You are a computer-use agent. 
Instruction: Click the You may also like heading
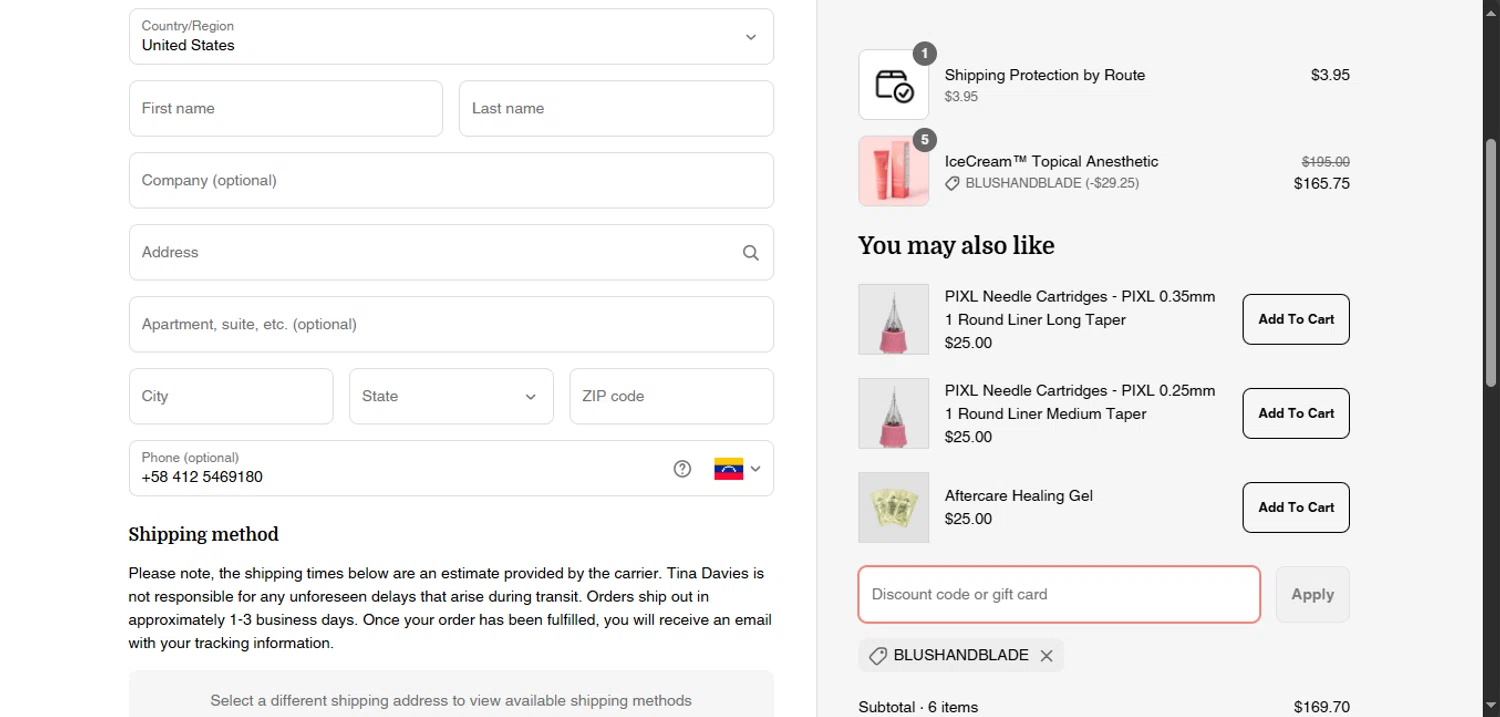pyautogui.click(x=956, y=245)
